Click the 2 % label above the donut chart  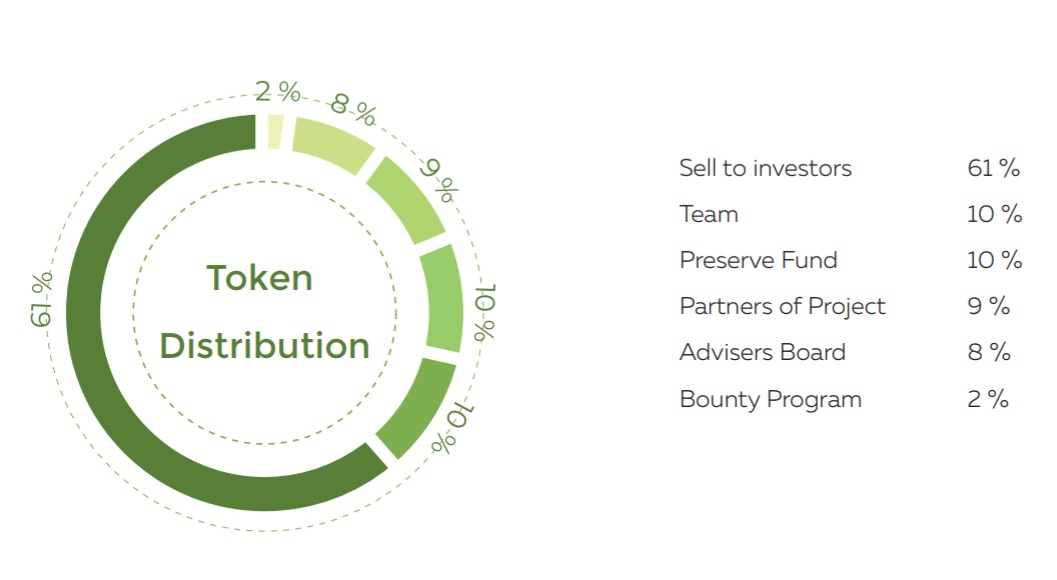[277, 92]
